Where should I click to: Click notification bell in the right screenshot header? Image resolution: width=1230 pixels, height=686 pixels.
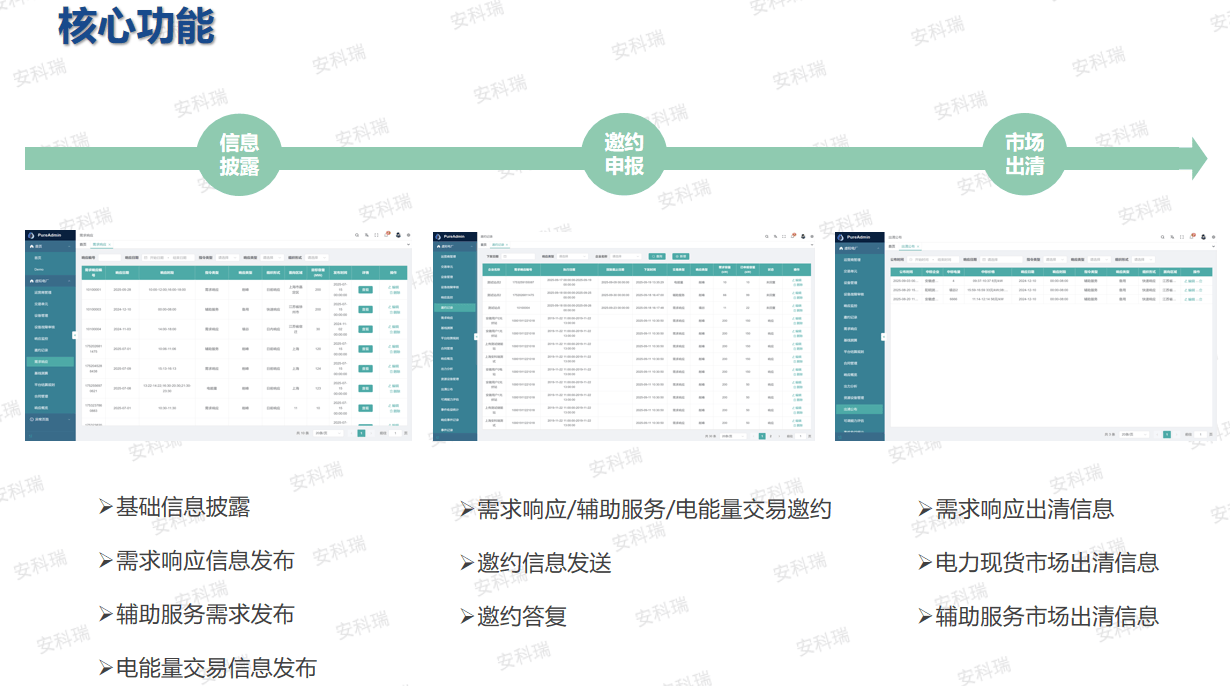click(1192, 237)
